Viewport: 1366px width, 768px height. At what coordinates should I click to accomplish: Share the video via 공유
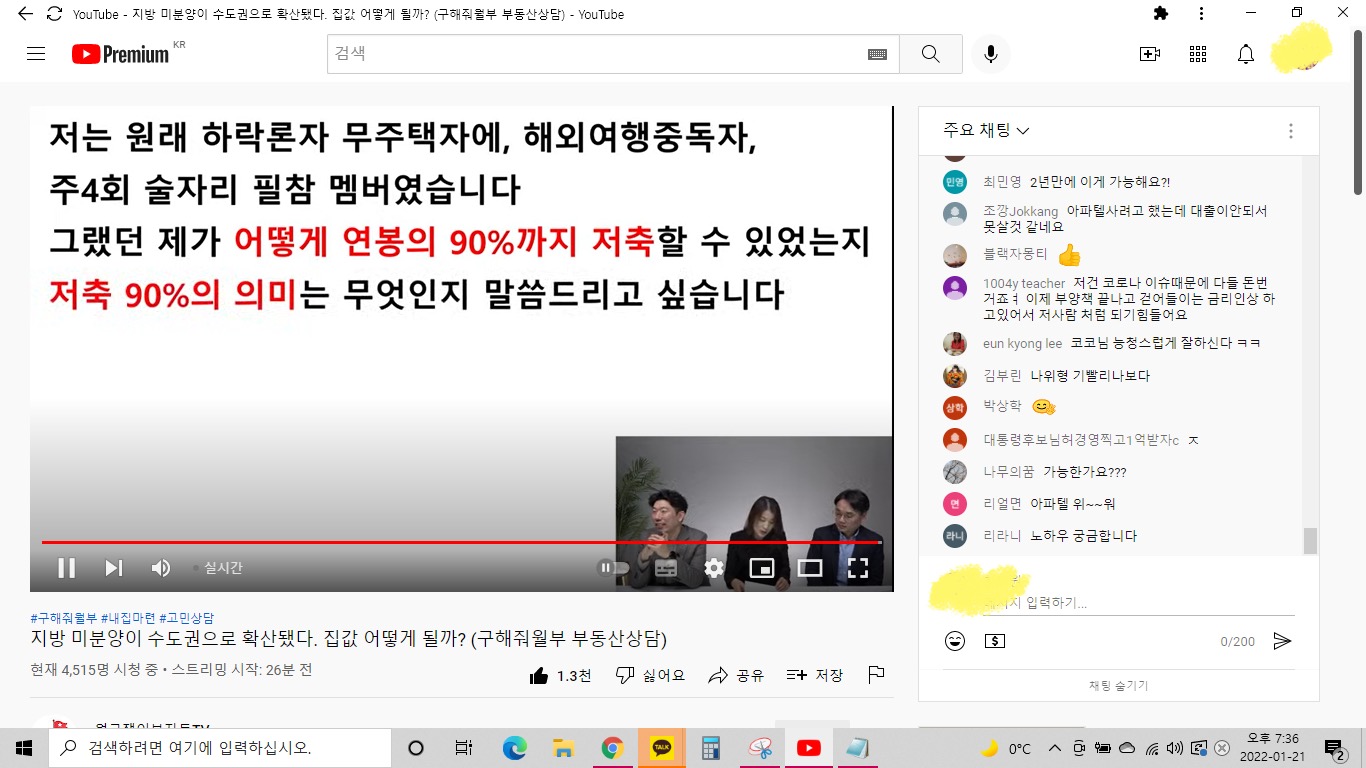(736, 676)
